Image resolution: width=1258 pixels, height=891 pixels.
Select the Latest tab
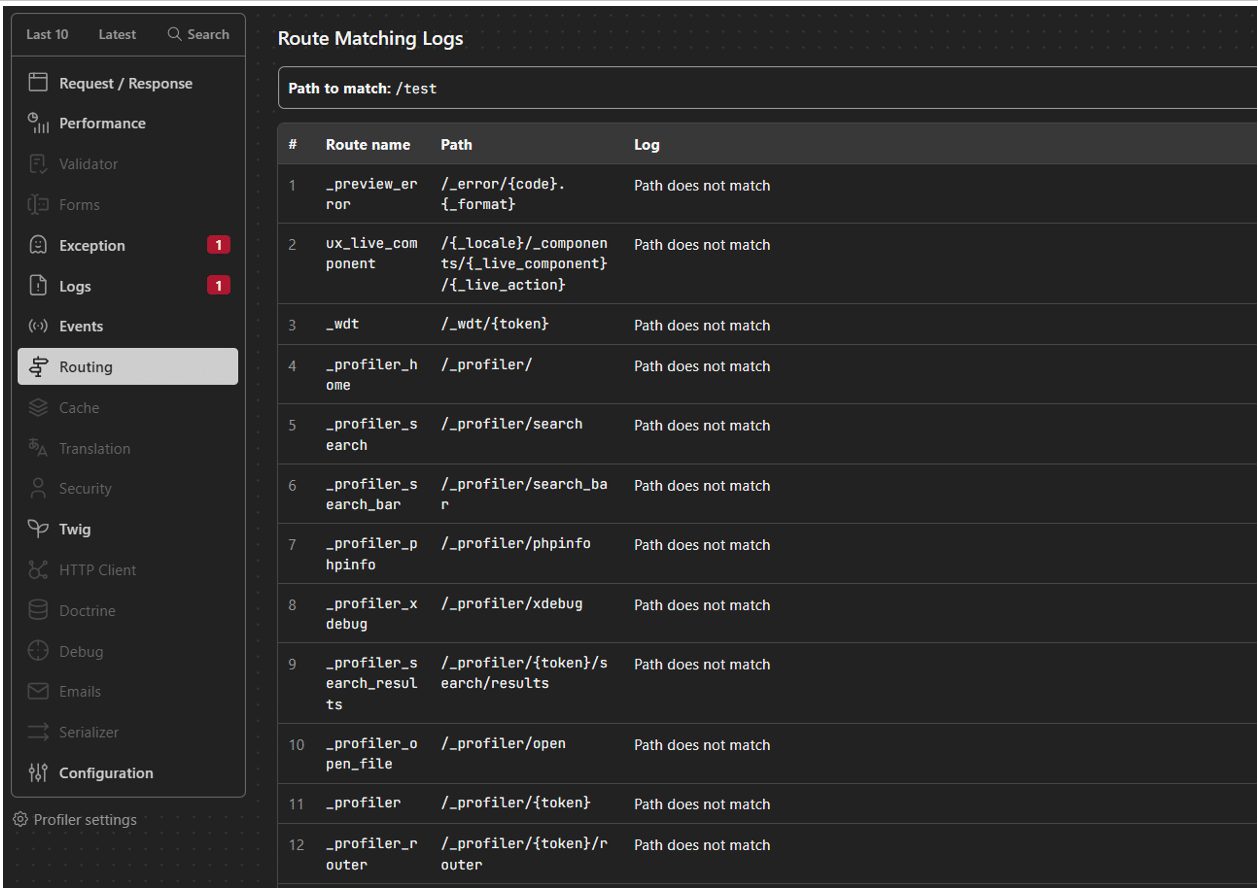click(117, 33)
